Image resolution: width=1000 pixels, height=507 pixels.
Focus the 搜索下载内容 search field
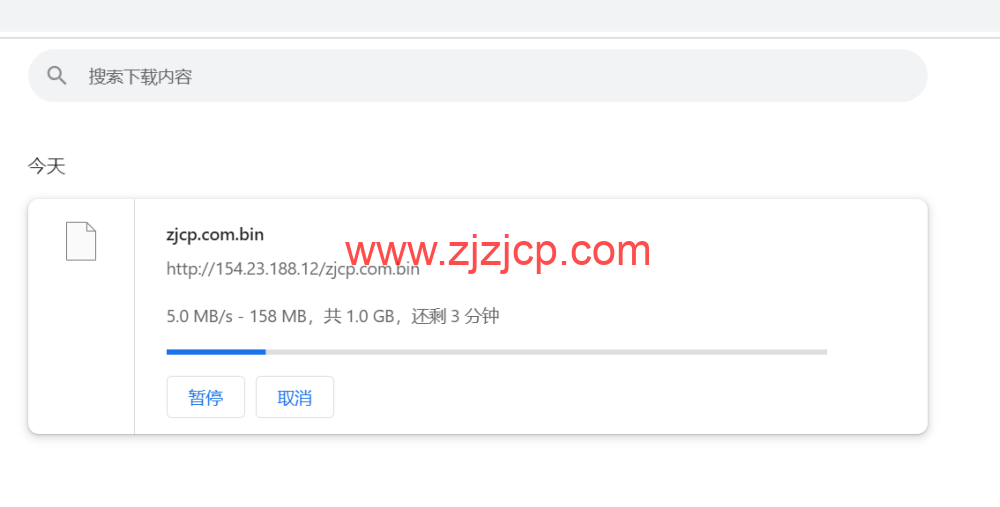[x=478, y=76]
